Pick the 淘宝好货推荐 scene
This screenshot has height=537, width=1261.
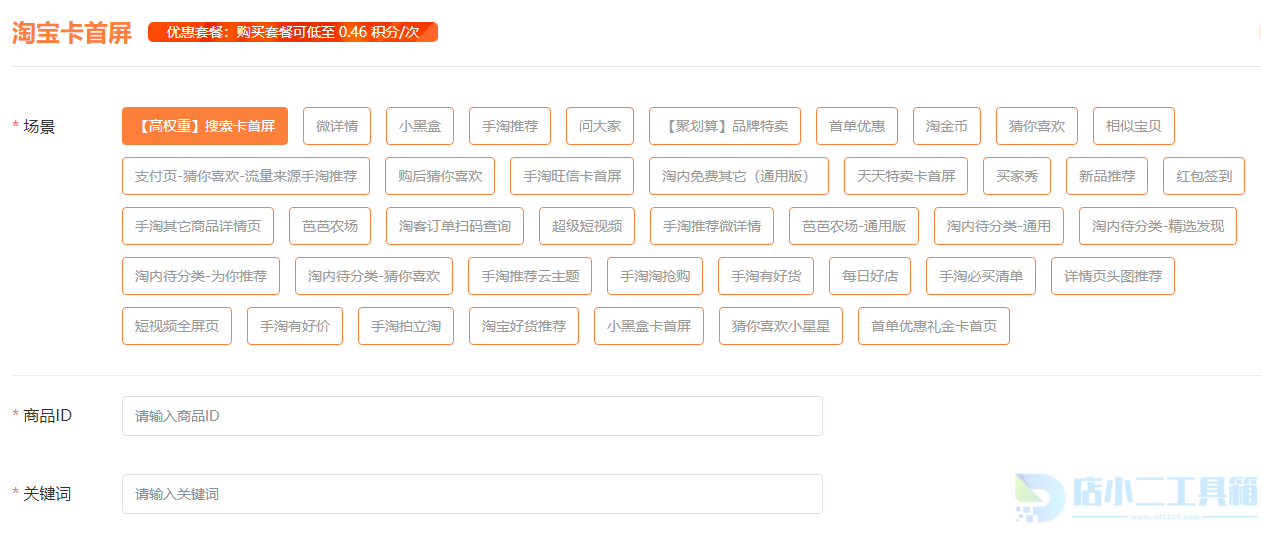tap(524, 326)
